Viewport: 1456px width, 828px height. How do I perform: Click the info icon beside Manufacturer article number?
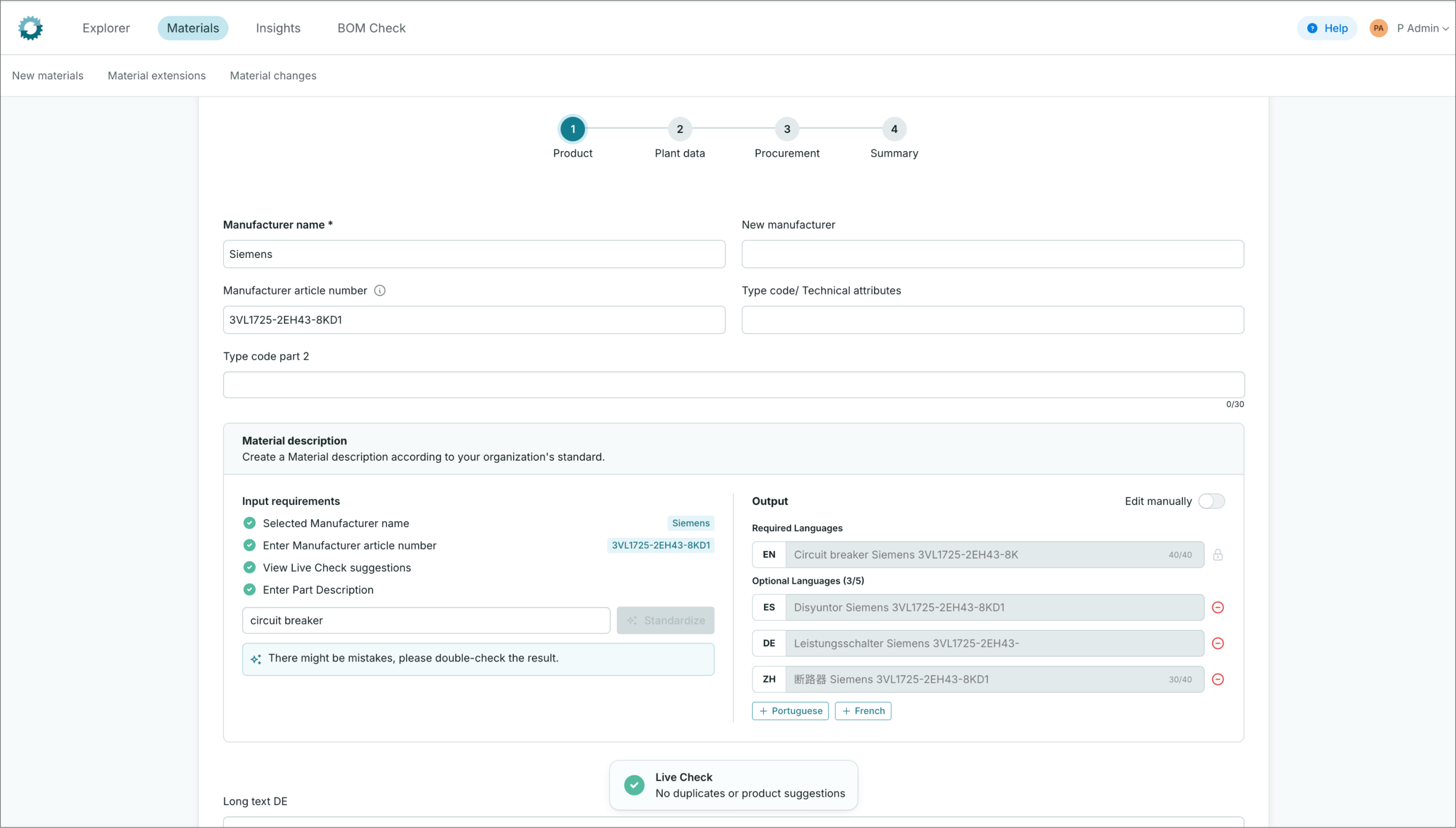pos(380,291)
